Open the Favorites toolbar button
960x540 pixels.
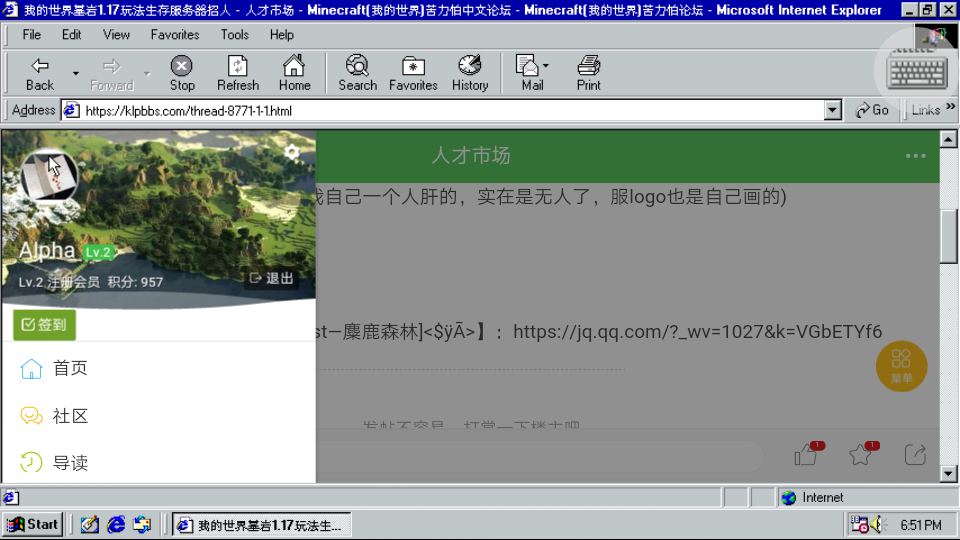coord(413,73)
